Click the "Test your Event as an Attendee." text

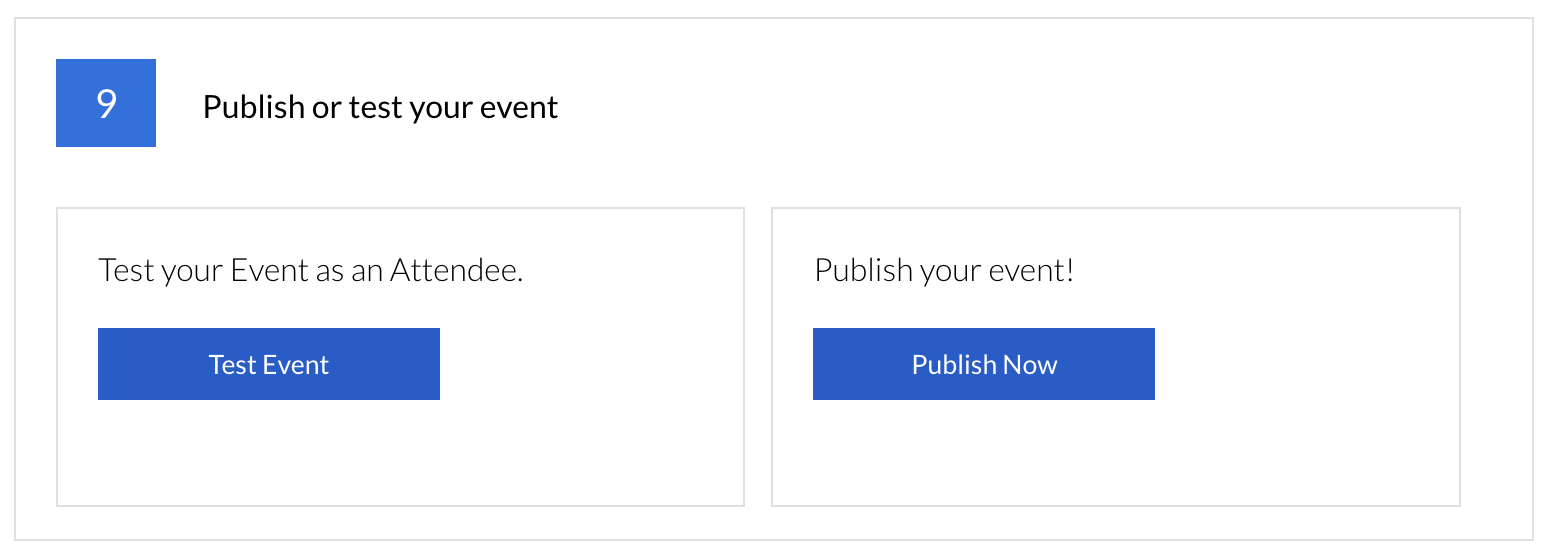(x=310, y=270)
